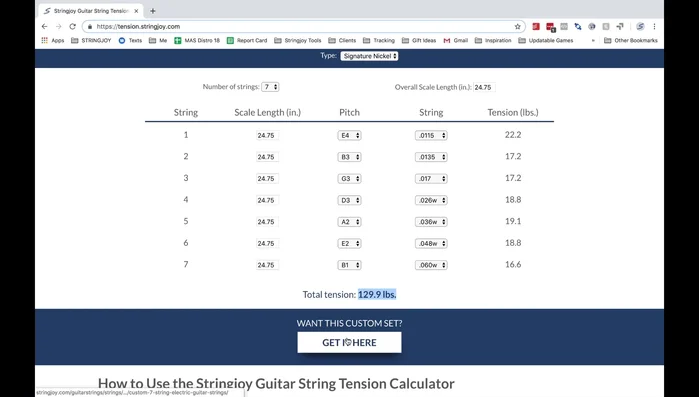699x397 pixels.
Task: Click the scale length field for string 4
Action: tap(267, 201)
